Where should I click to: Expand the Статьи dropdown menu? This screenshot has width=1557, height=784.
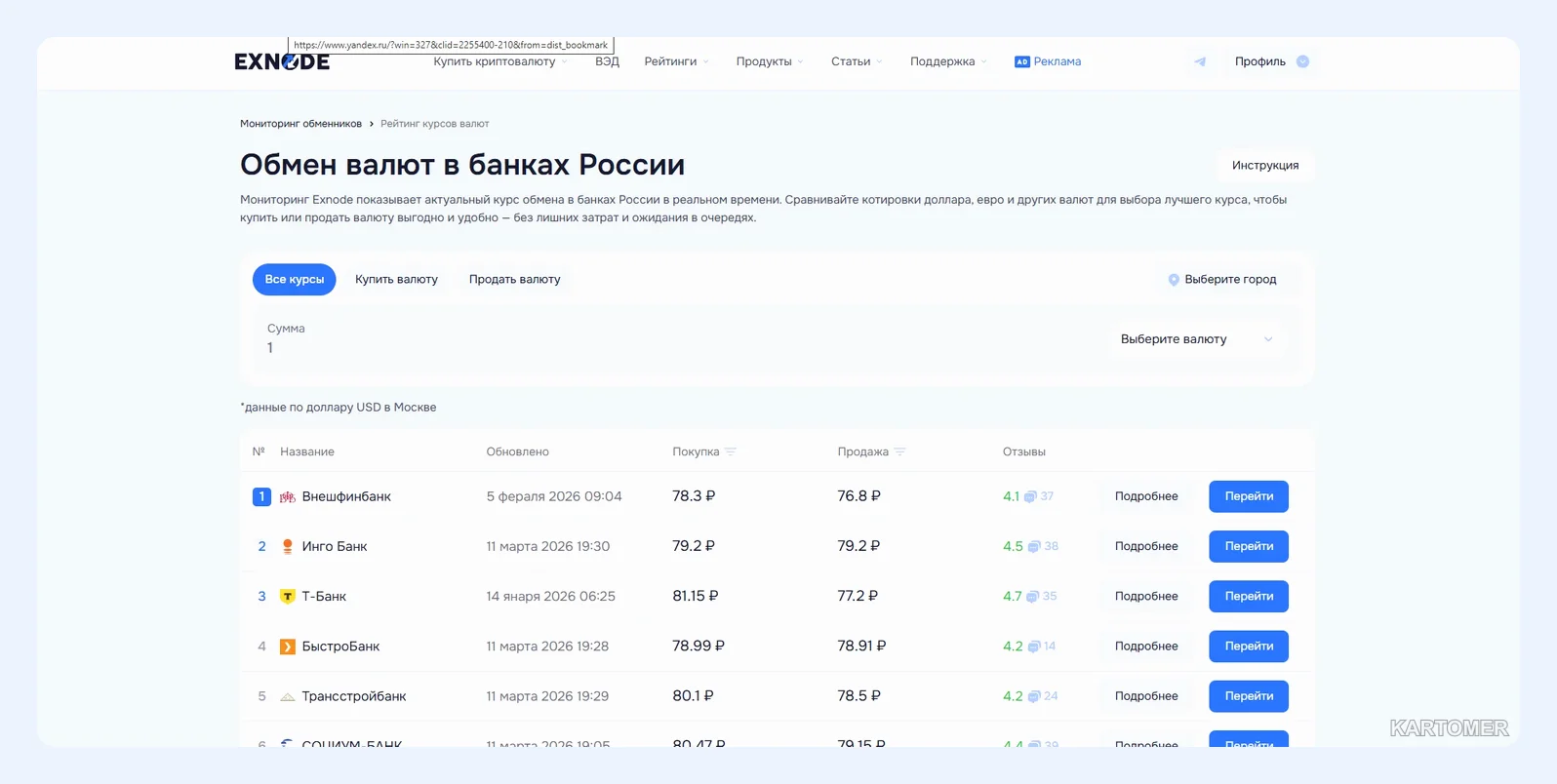857,61
